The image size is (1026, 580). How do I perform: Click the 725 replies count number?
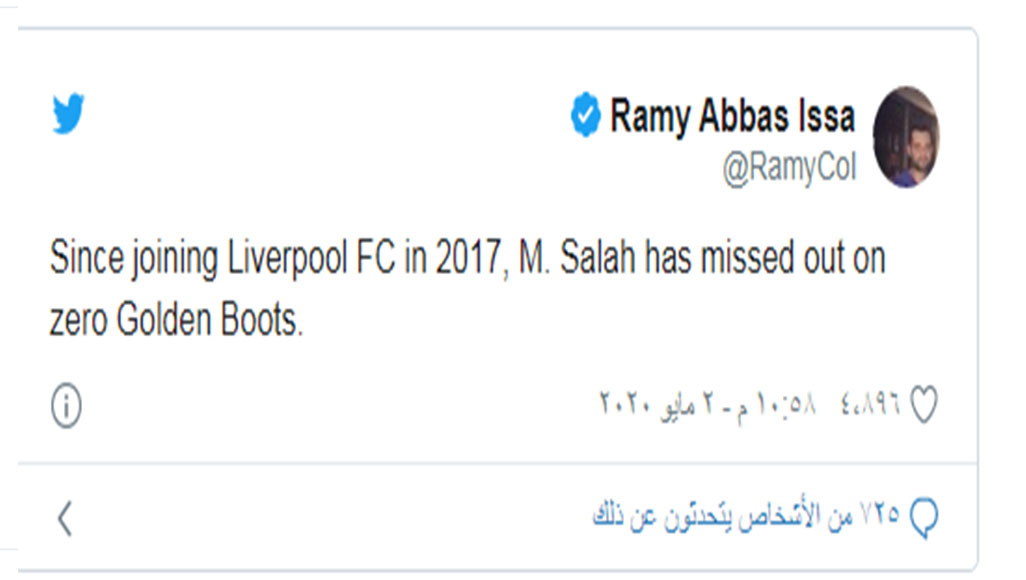click(x=879, y=515)
